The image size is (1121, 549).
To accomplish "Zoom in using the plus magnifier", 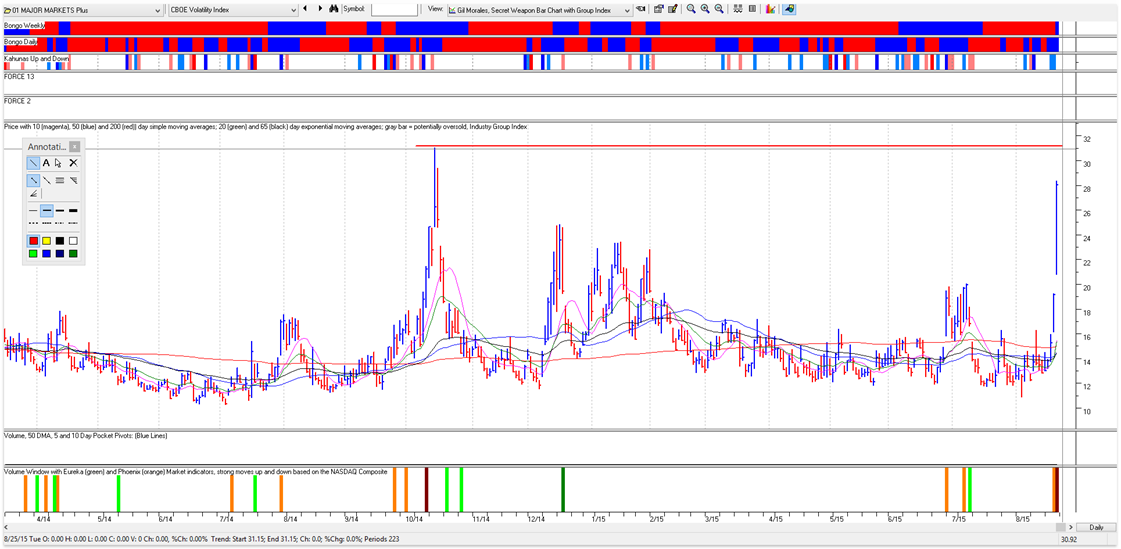I will click(x=705, y=9).
